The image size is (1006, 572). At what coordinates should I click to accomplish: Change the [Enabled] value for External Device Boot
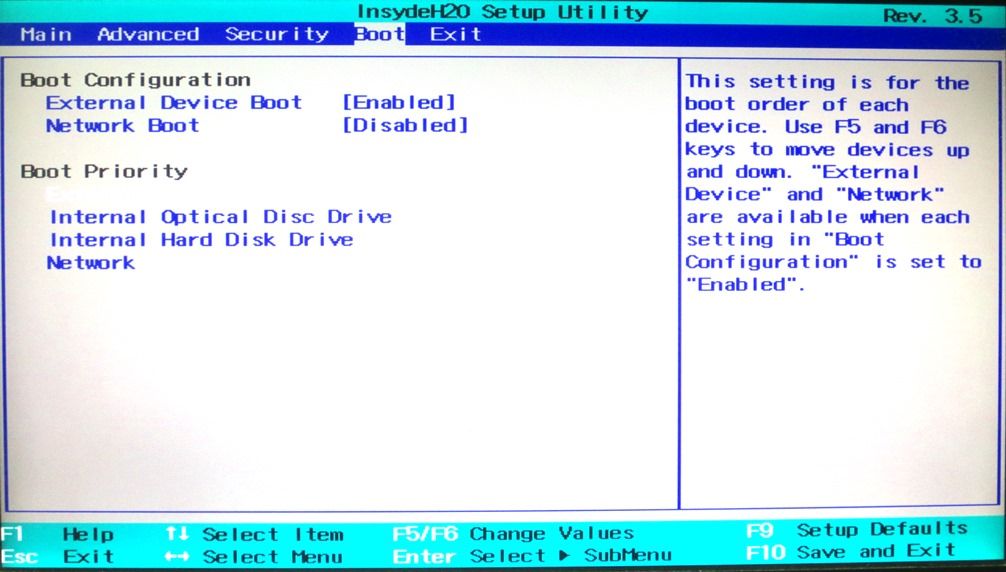399,103
